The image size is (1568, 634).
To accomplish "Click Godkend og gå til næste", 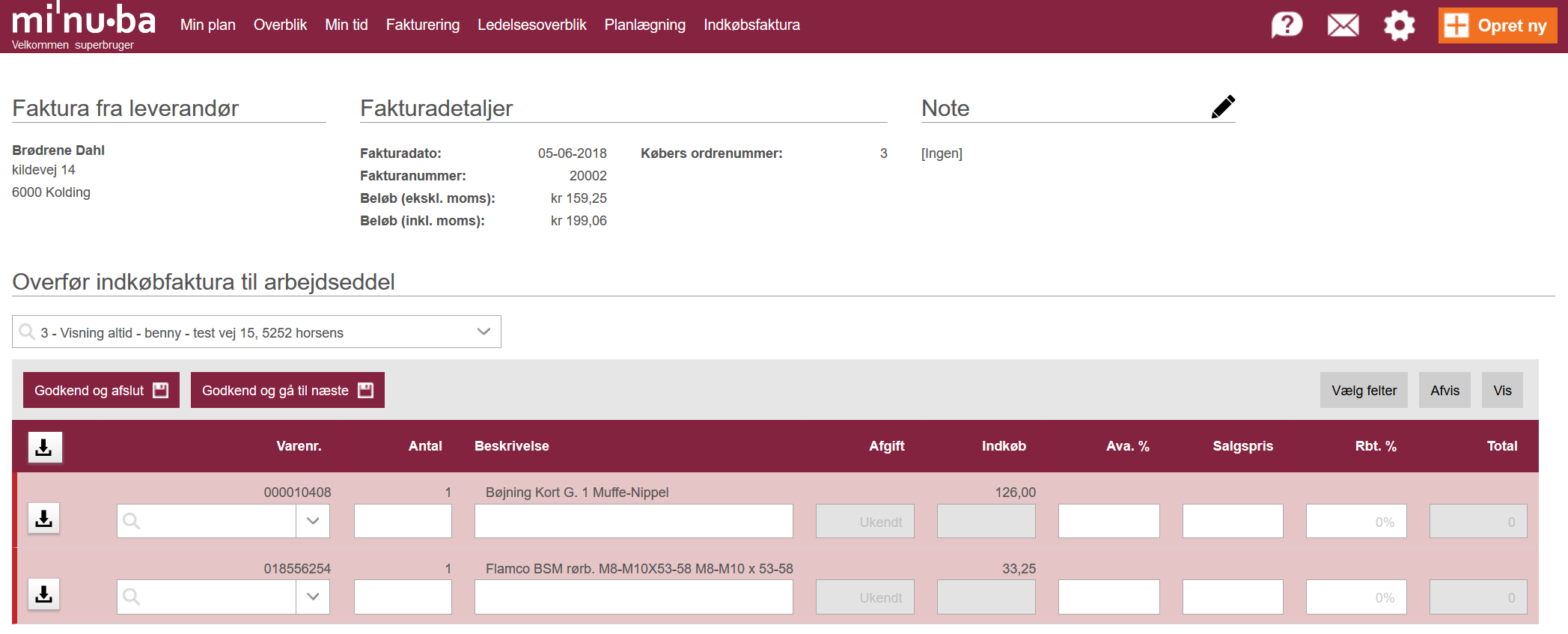I will [x=287, y=390].
